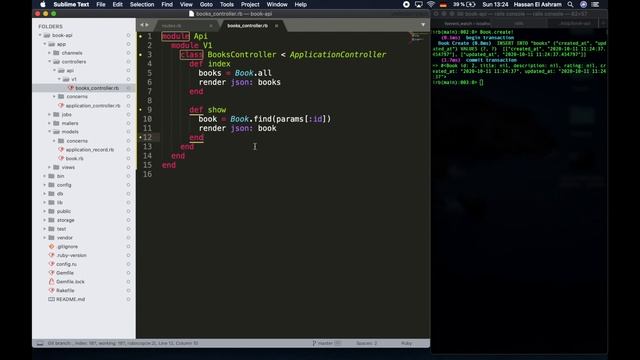Click the Ruby icon of application_controller.rb
This screenshot has height=360, width=640.
(61, 105)
